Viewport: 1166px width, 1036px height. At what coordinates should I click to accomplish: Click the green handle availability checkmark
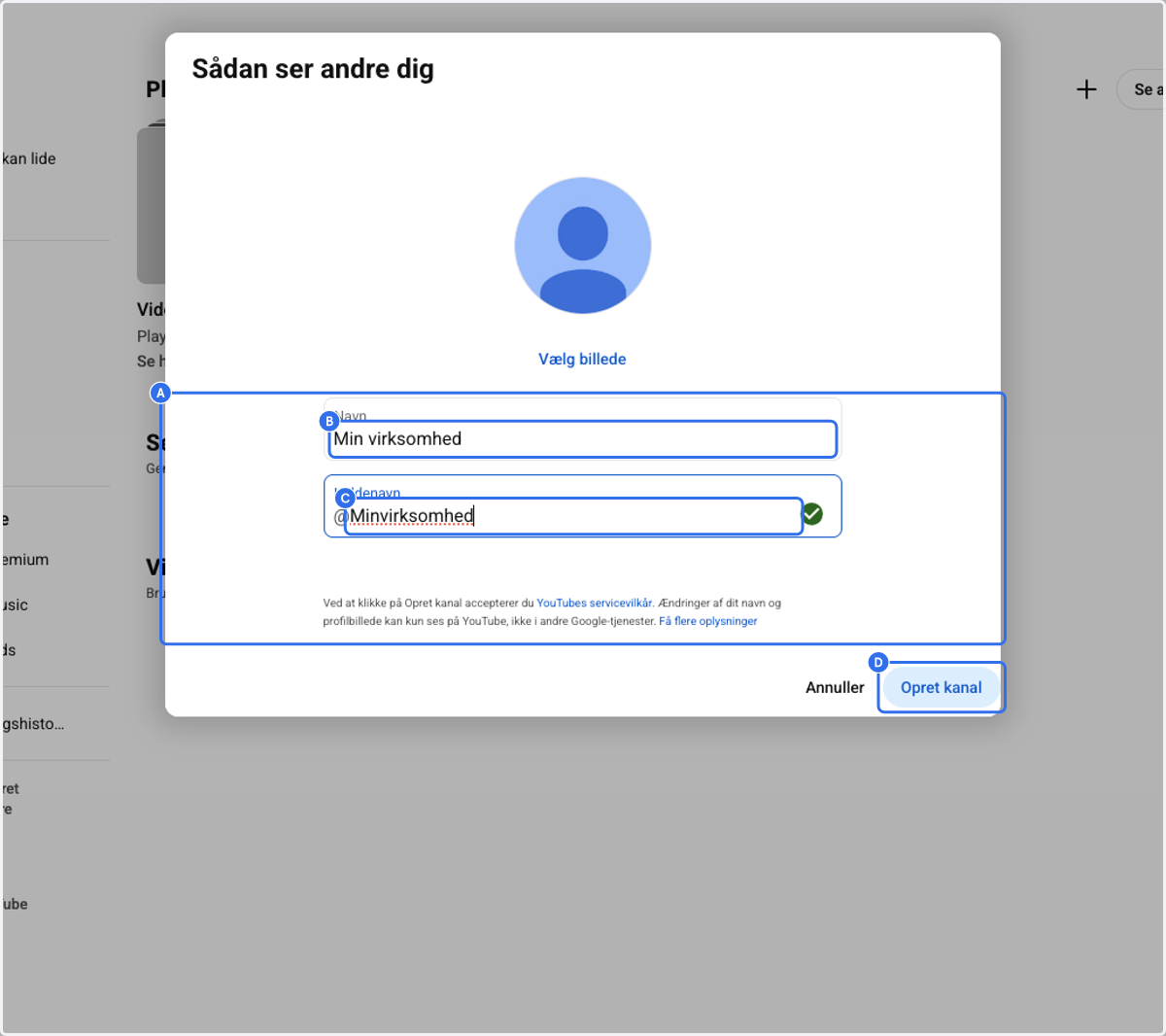tap(812, 514)
